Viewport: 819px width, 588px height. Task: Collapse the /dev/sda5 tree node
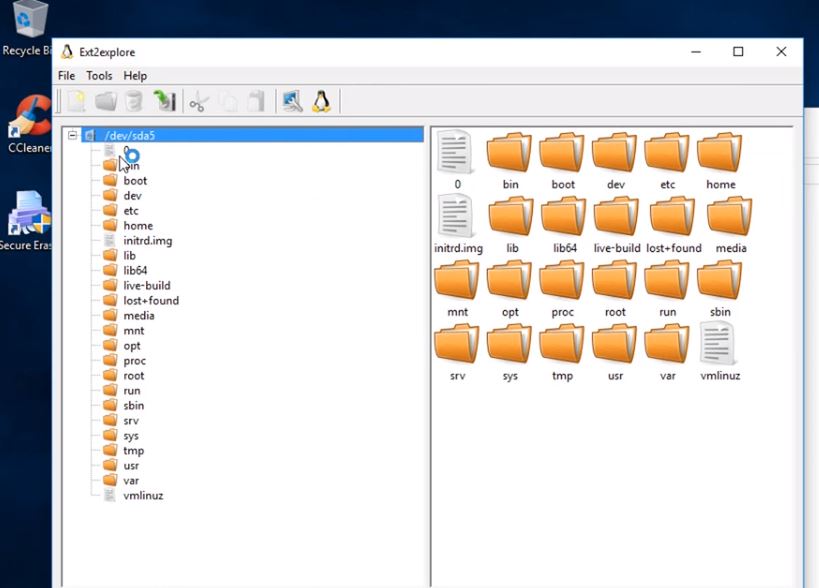(x=73, y=136)
